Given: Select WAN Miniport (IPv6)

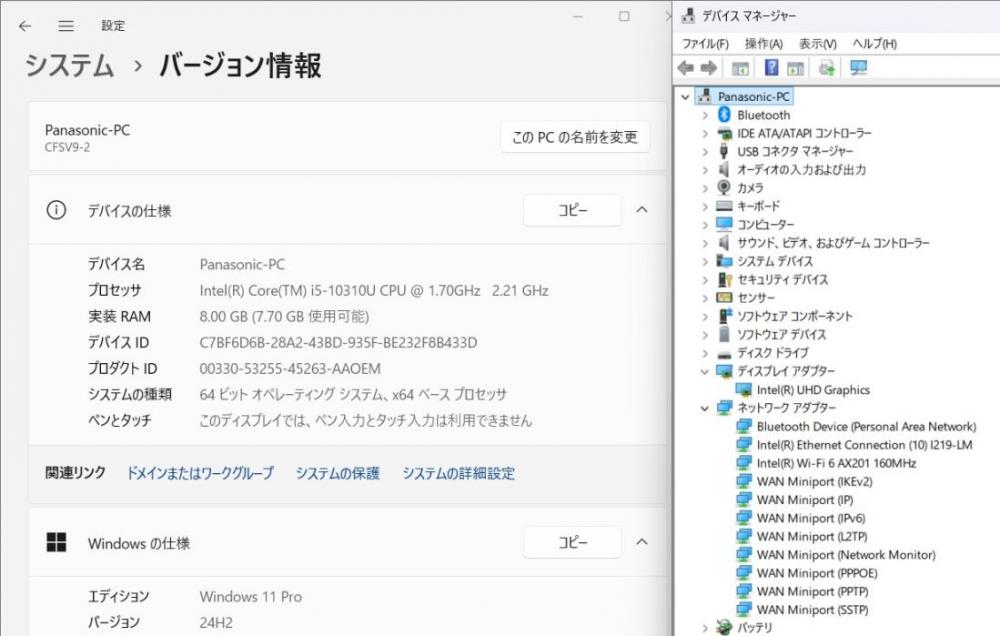Looking at the screenshot, I should point(811,518).
